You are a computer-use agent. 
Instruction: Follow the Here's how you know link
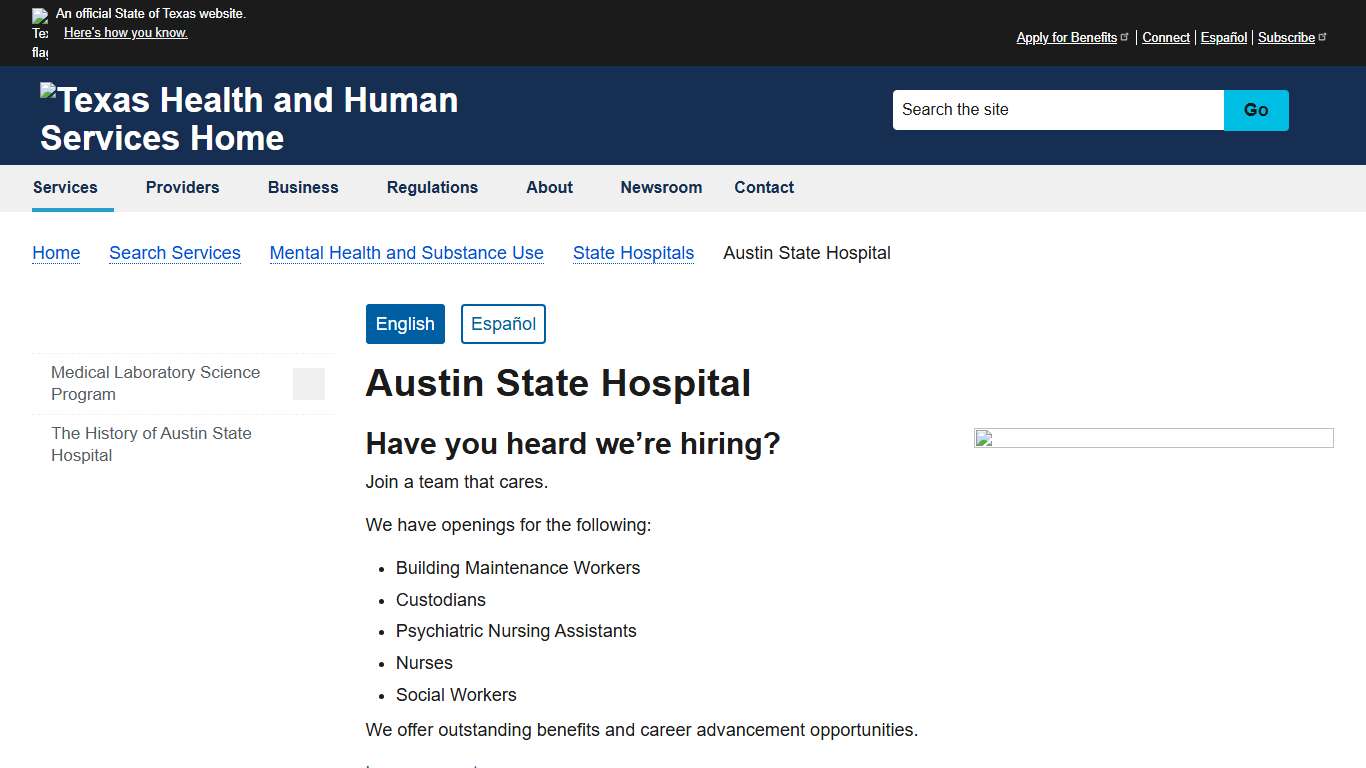coord(125,32)
